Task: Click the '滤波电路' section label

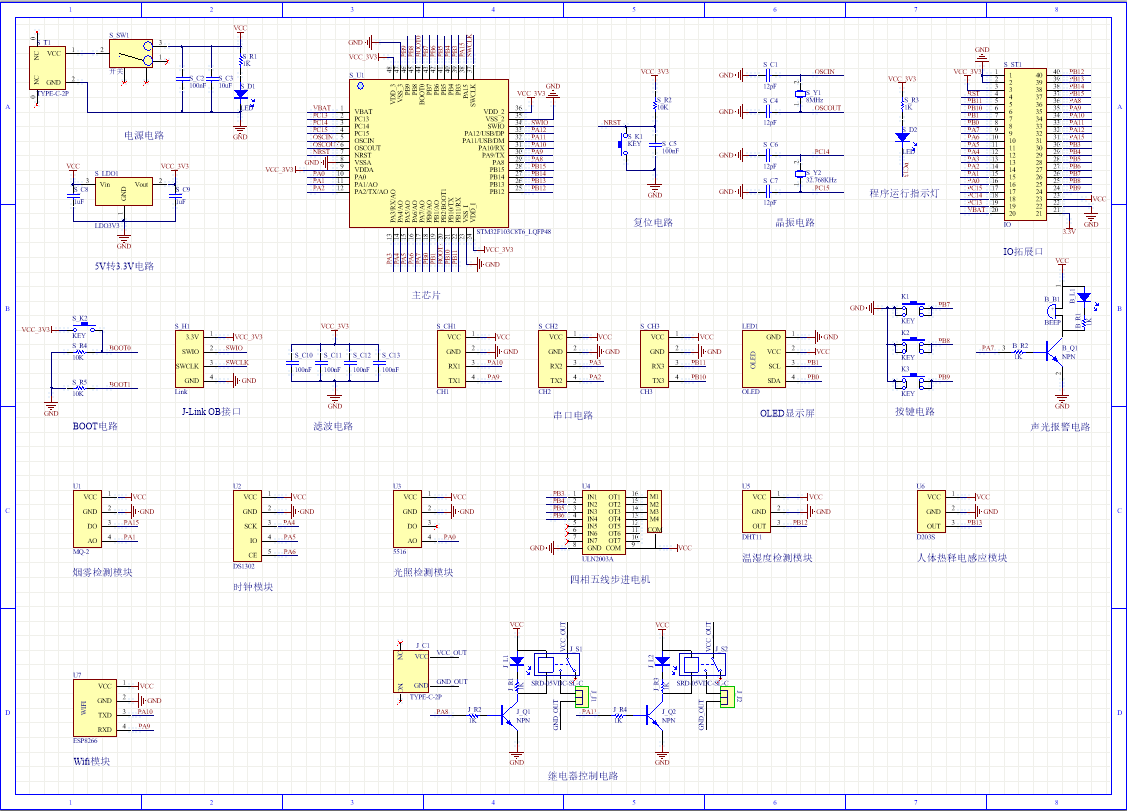Action: [333, 426]
